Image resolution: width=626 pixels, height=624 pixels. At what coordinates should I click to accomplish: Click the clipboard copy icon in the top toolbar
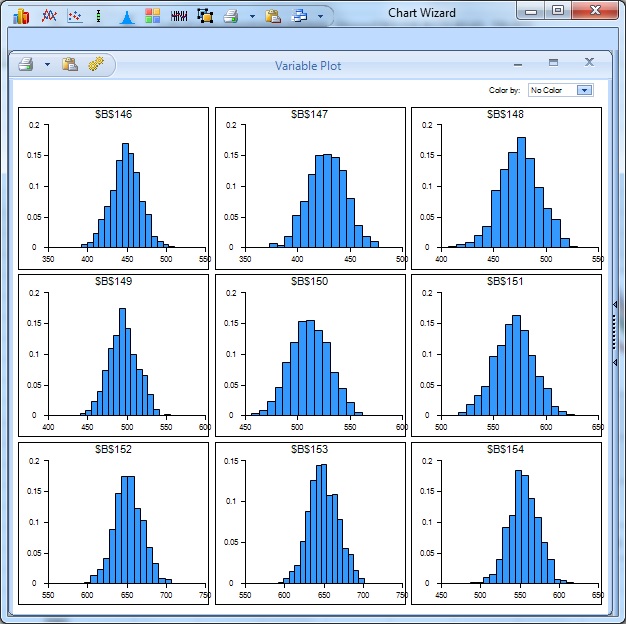coord(273,16)
